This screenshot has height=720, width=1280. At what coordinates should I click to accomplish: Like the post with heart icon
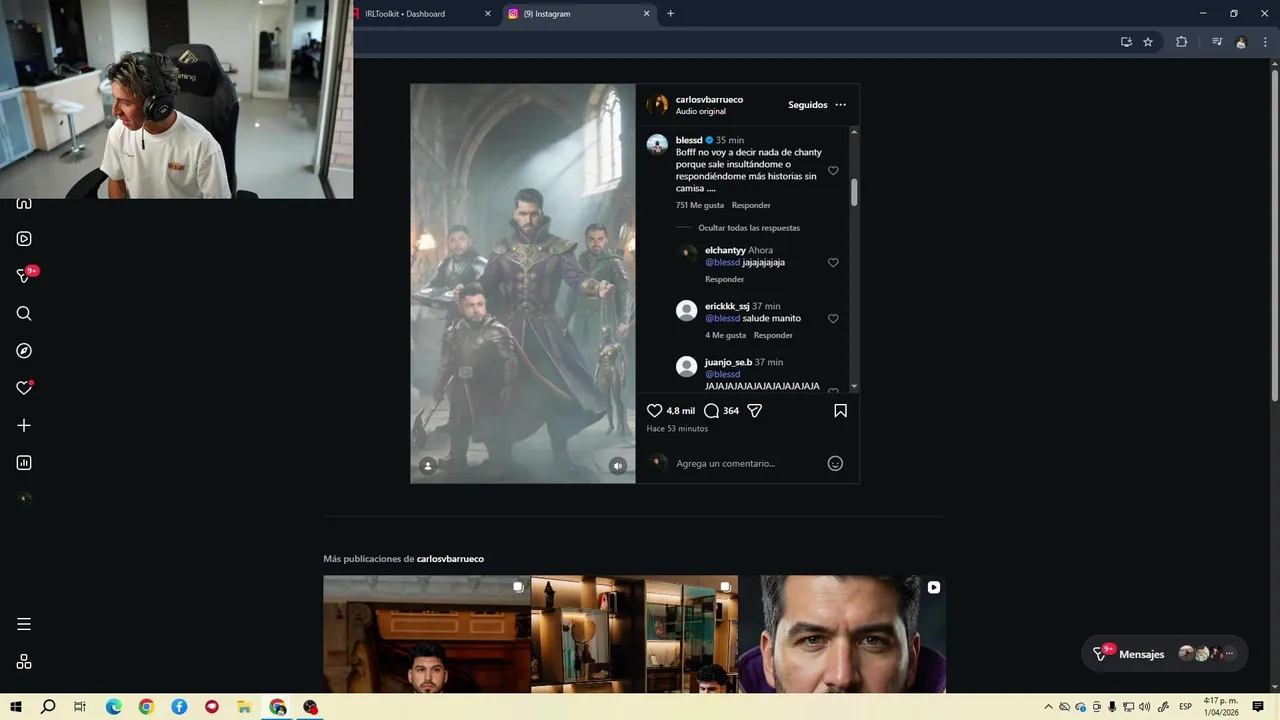654,411
